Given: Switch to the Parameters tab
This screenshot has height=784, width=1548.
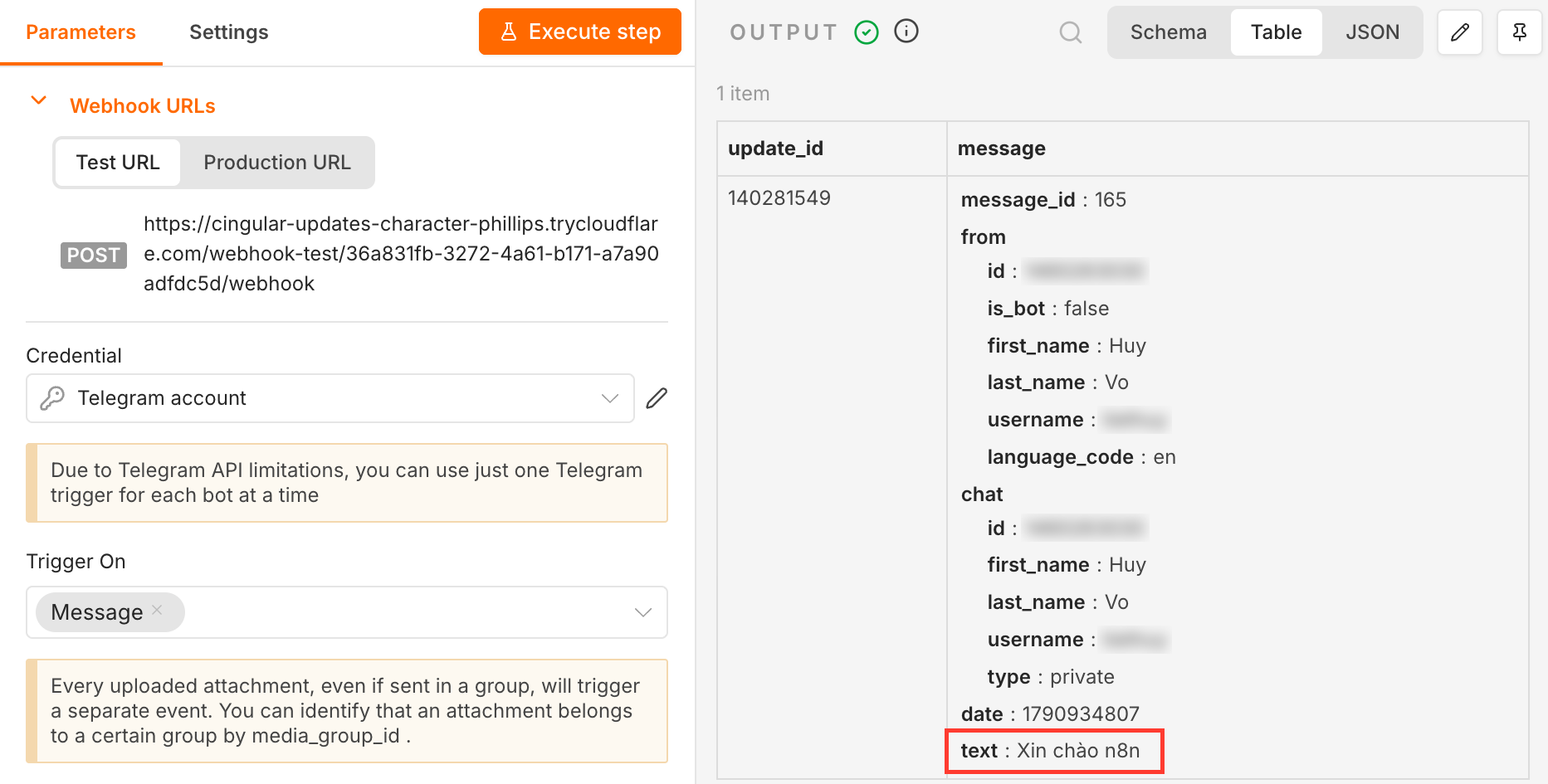Looking at the screenshot, I should pyautogui.click(x=81, y=32).
